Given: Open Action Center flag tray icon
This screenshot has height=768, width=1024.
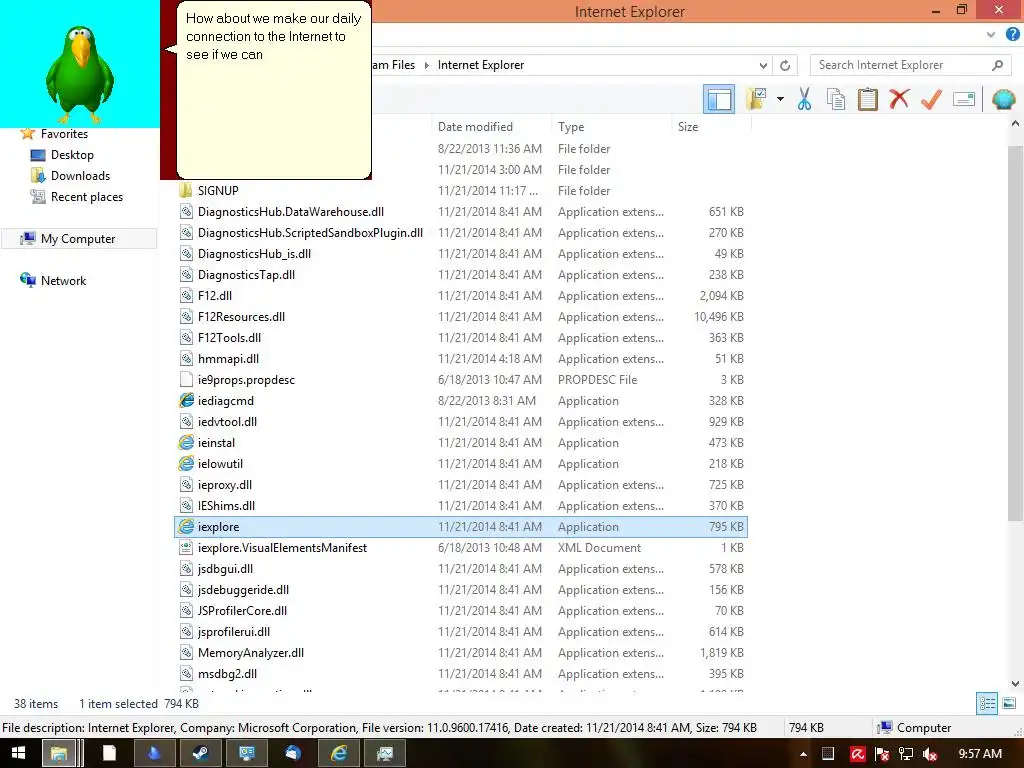Looking at the screenshot, I should tap(881, 754).
